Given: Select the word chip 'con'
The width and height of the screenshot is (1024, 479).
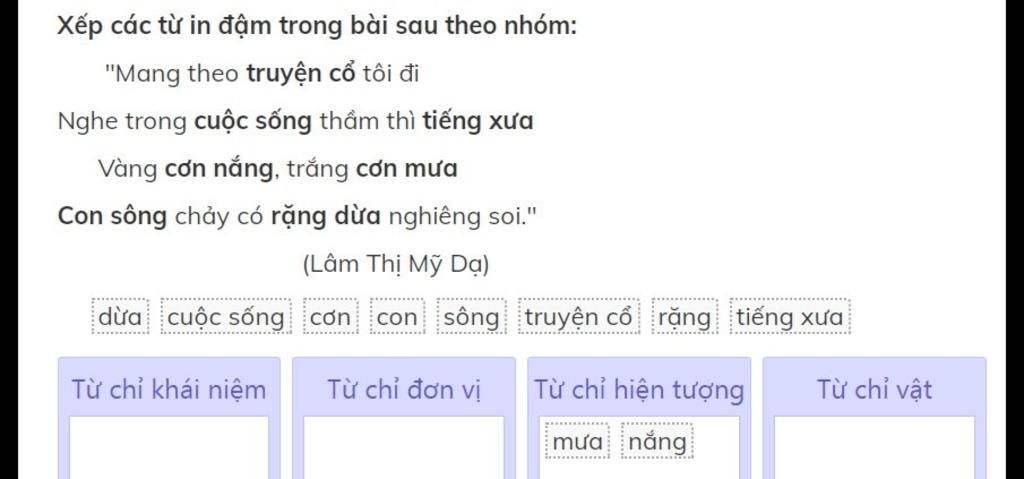Looking at the screenshot, I should pos(397,317).
